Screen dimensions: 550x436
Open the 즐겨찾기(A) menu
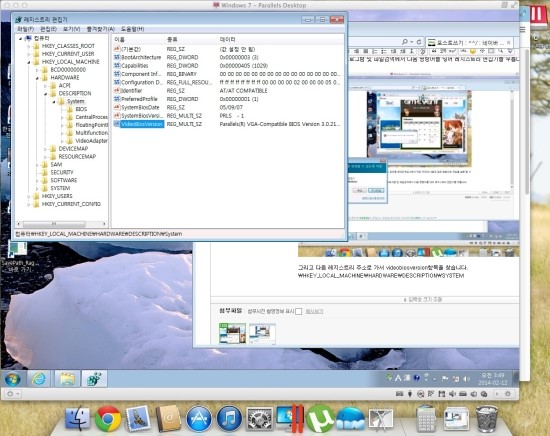(101, 29)
